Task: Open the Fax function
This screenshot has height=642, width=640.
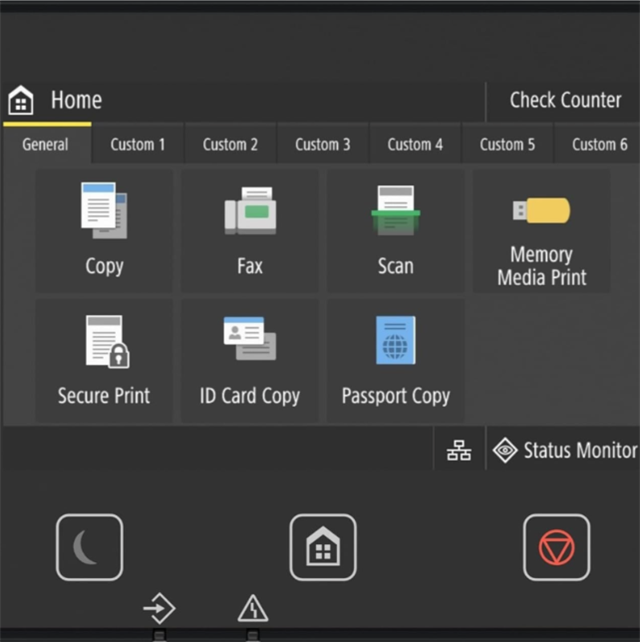Action: [249, 231]
